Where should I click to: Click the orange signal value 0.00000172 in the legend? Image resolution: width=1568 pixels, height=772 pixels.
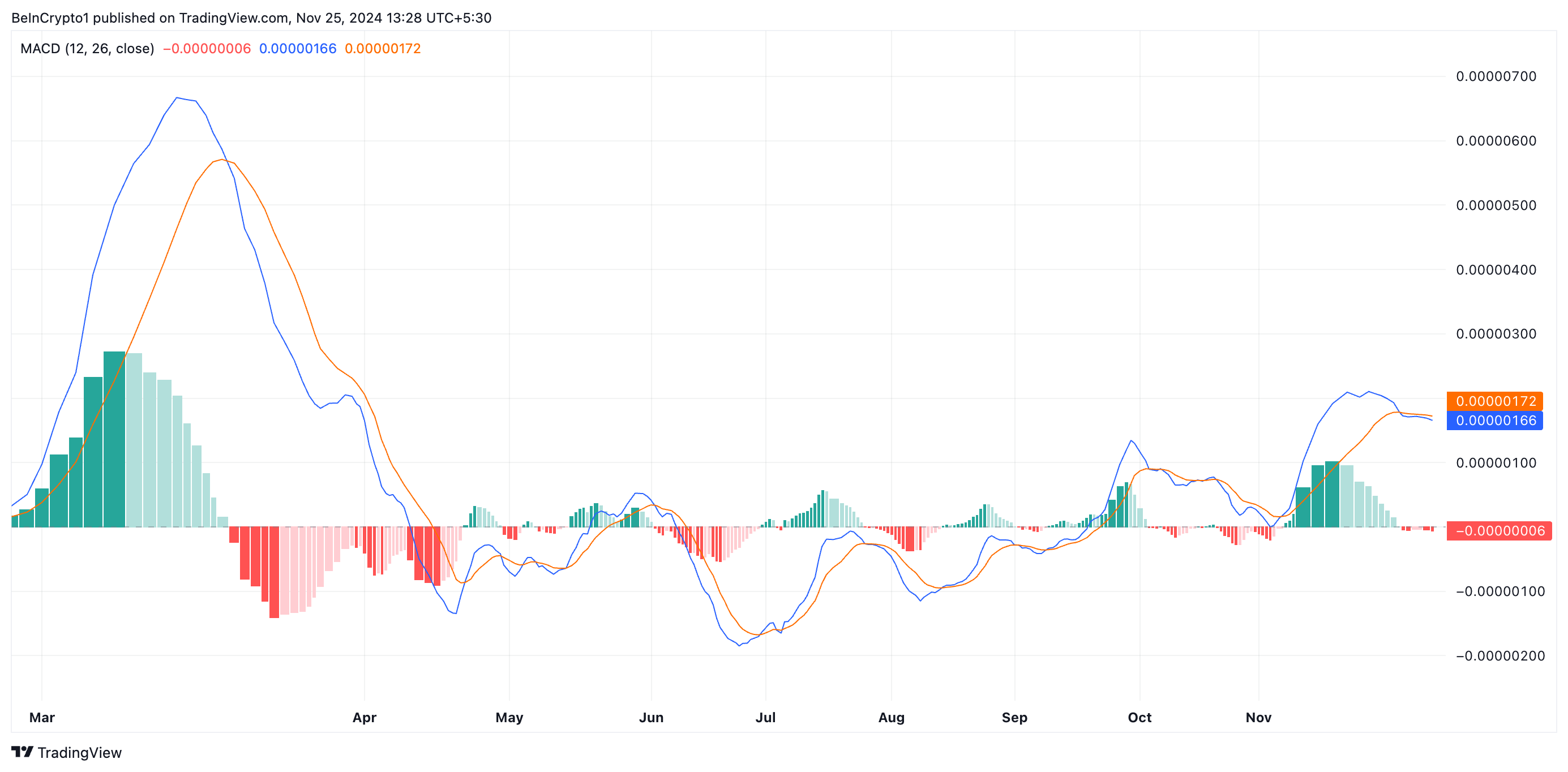382,49
